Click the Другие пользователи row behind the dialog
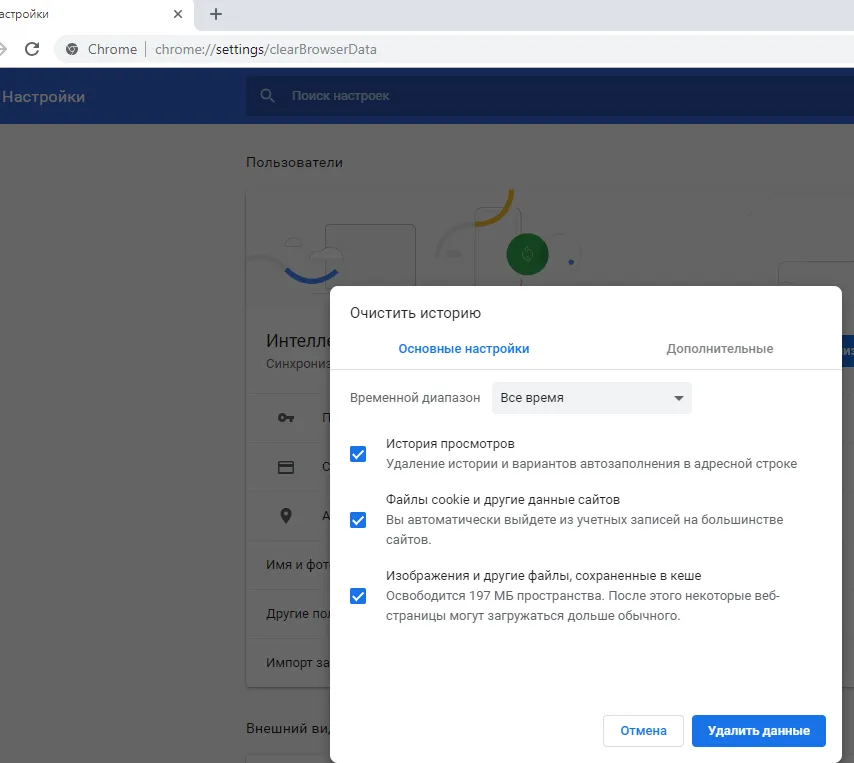This screenshot has width=854, height=763. tap(289, 614)
